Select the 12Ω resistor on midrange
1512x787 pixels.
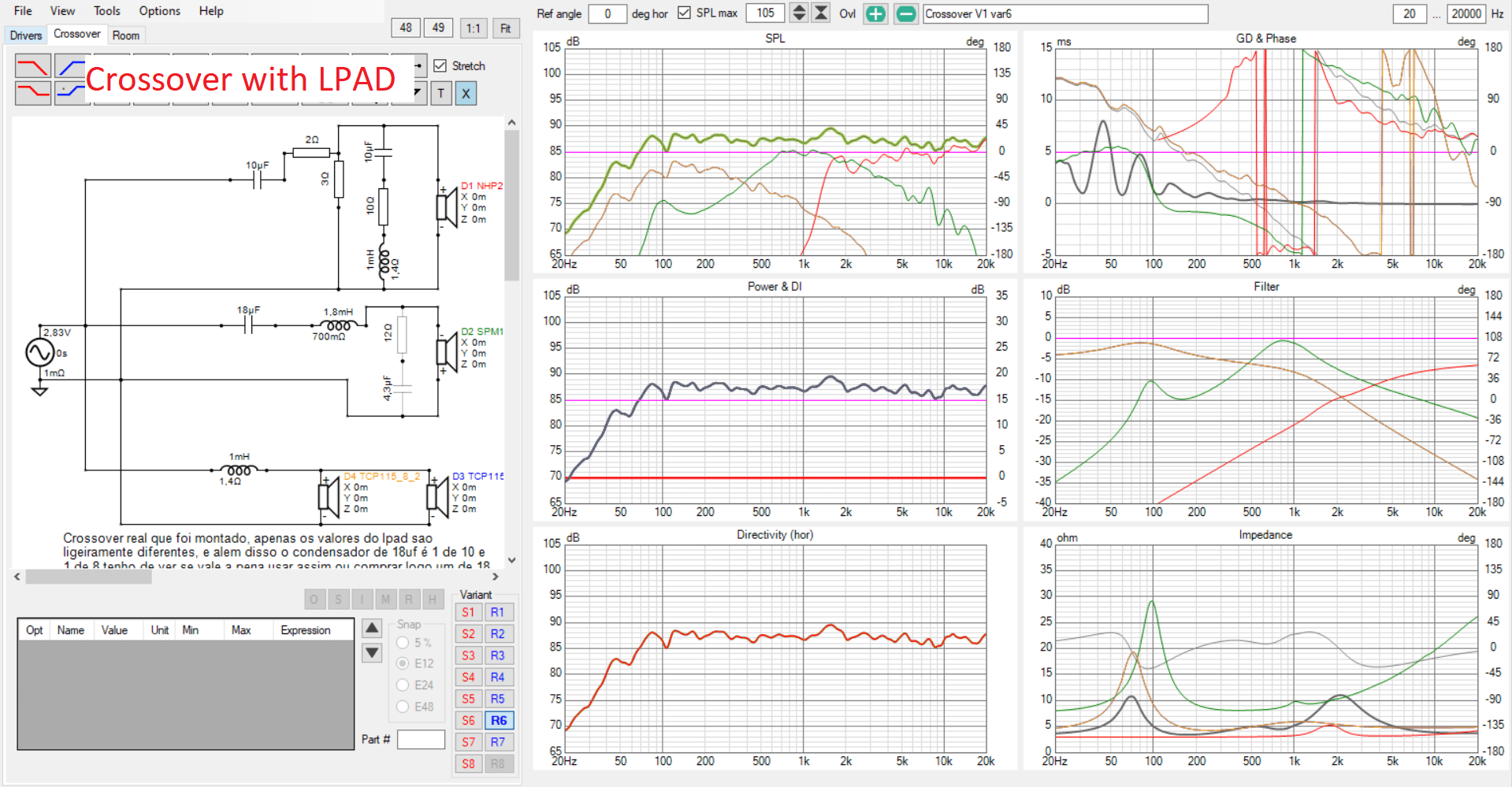[402, 335]
